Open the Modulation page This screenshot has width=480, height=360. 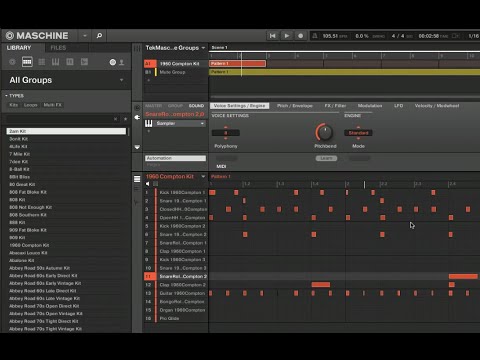370,106
